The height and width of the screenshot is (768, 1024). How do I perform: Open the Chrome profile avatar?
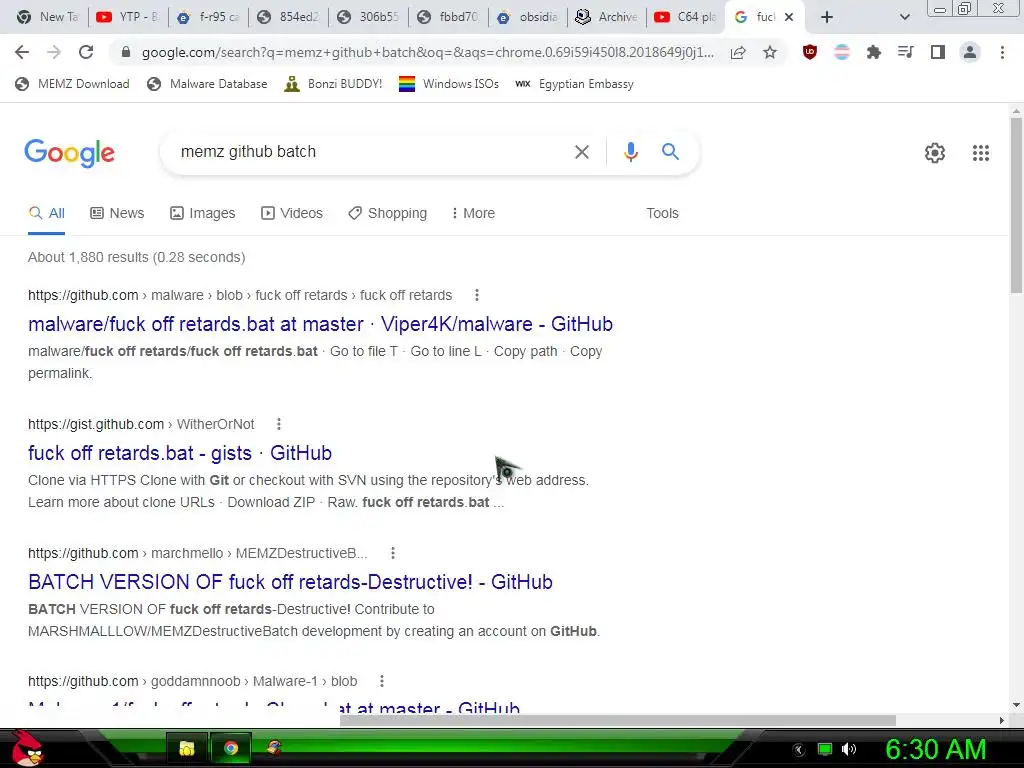tap(970, 52)
